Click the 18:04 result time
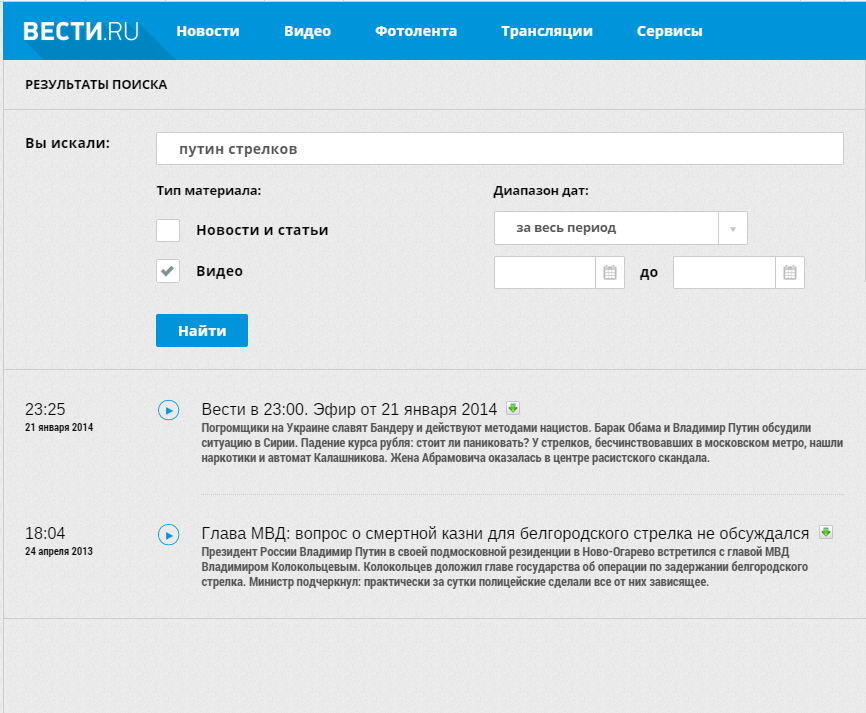The width and height of the screenshot is (866, 713). pos(45,534)
